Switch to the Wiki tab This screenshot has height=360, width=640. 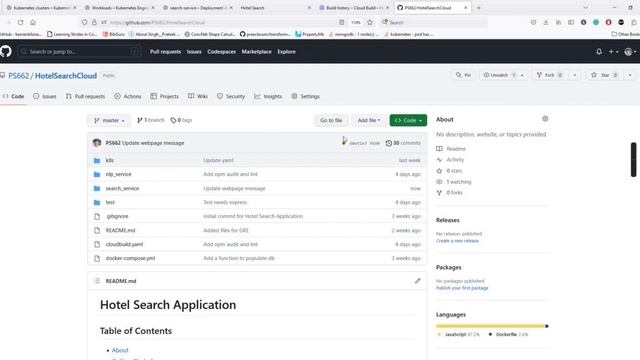(x=198, y=96)
